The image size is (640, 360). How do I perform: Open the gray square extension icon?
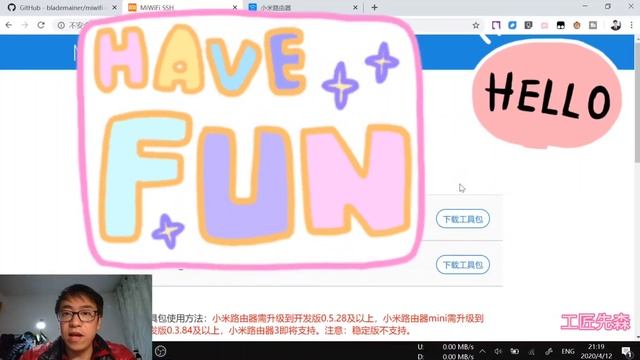(x=593, y=25)
